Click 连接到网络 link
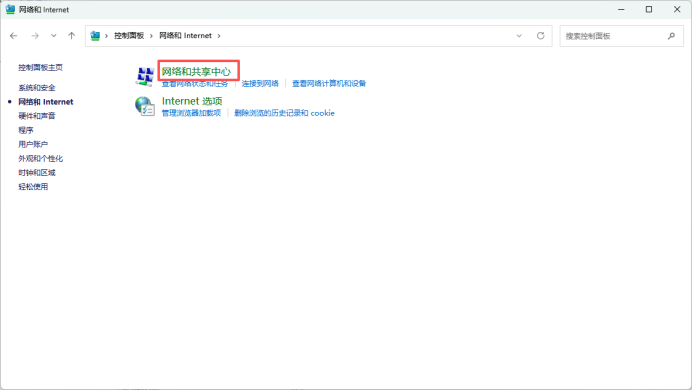Viewport: 692px width, 390px height. [260, 83]
